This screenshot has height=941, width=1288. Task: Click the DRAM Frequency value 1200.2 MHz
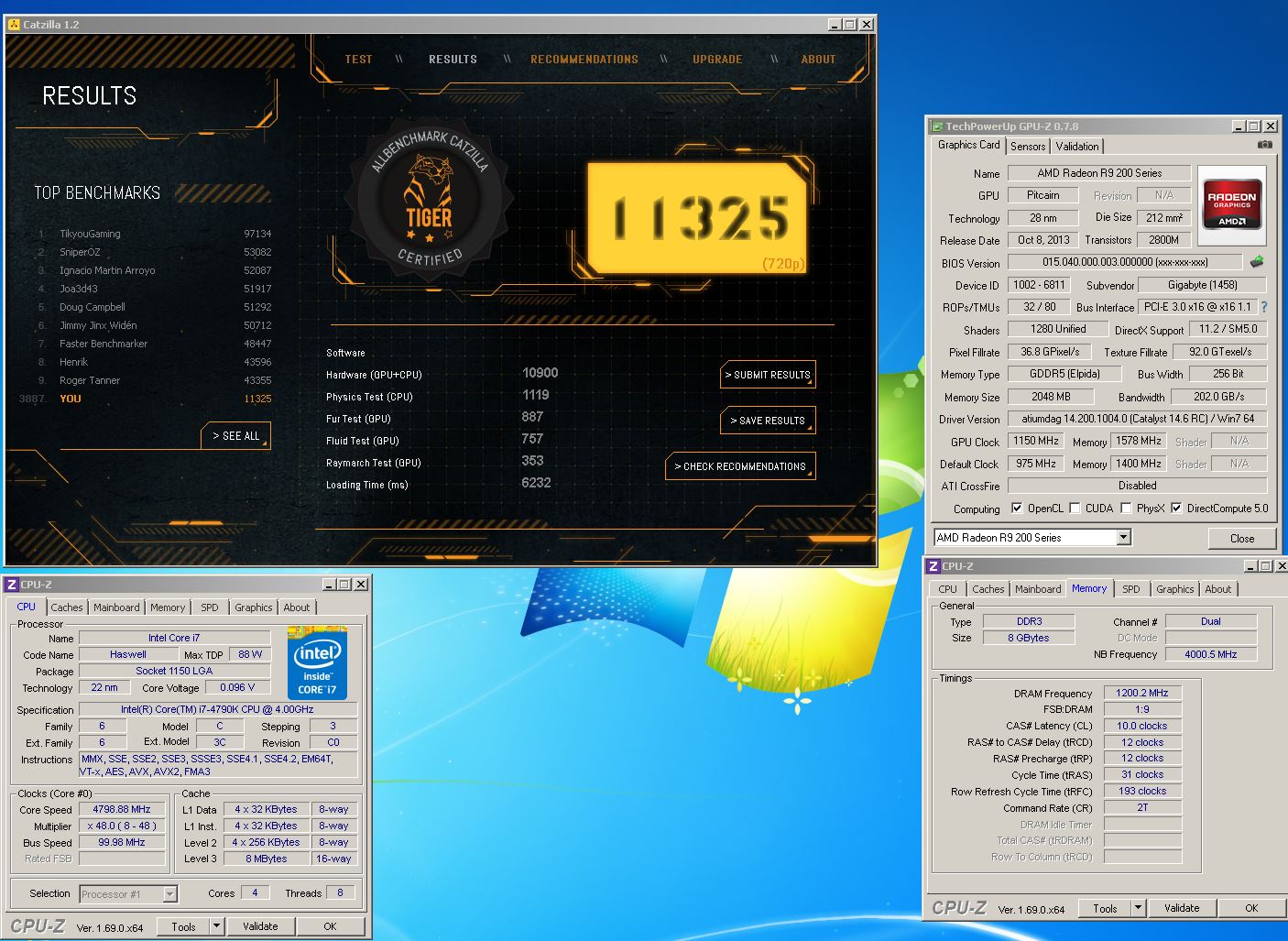(1142, 693)
